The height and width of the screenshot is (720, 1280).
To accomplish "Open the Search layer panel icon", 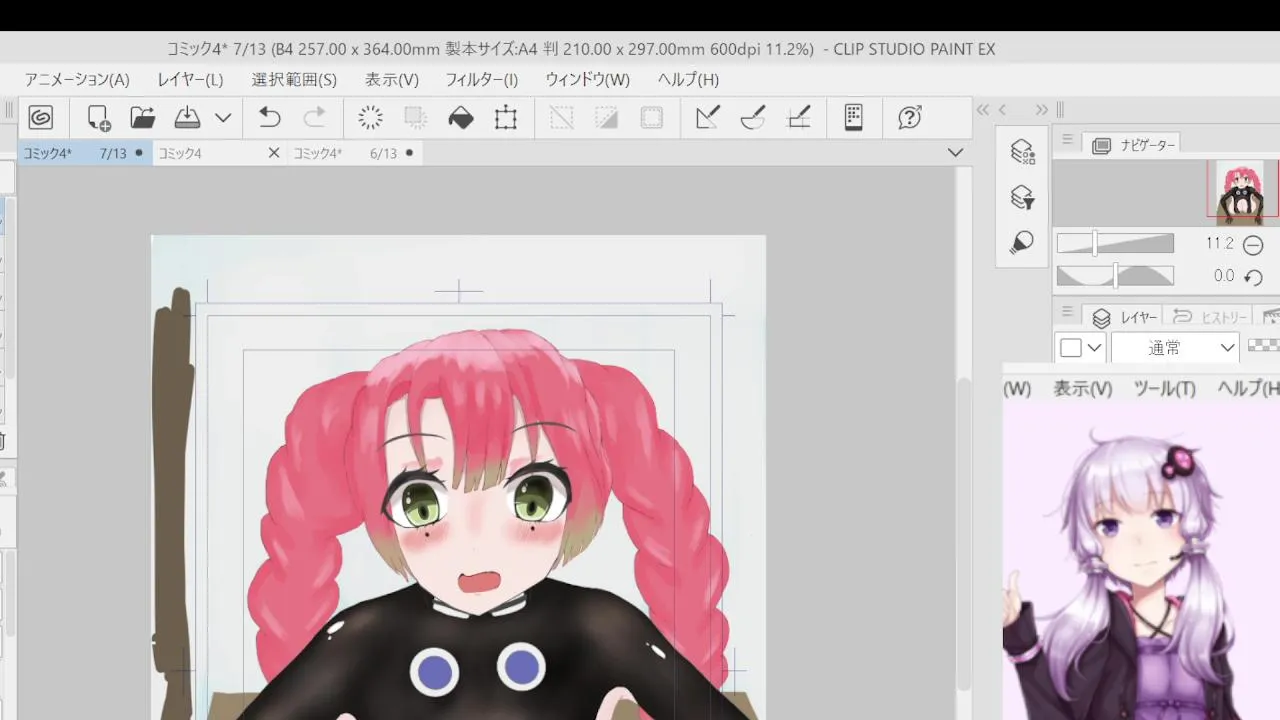I will (x=1022, y=197).
